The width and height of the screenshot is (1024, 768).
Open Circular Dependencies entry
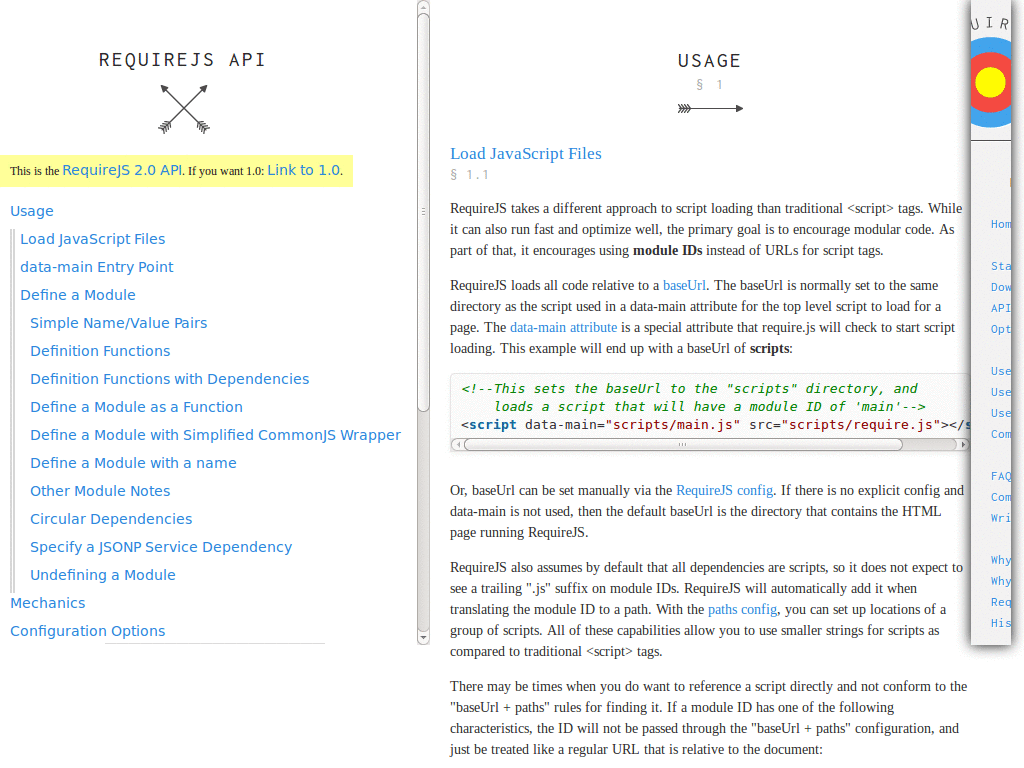pyautogui.click(x=111, y=520)
